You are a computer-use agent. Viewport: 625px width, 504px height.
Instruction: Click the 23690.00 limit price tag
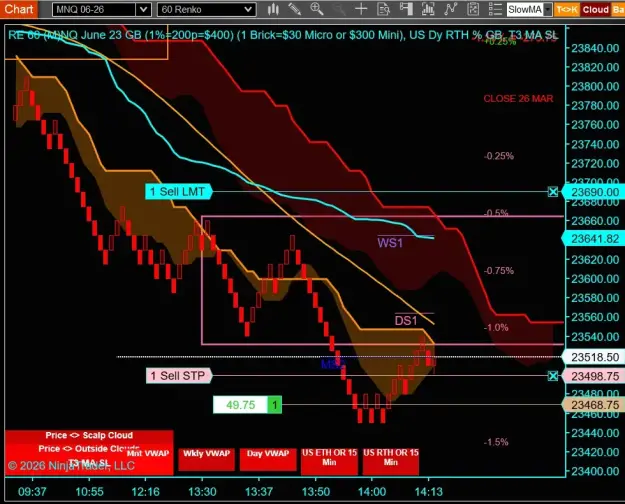click(593, 192)
